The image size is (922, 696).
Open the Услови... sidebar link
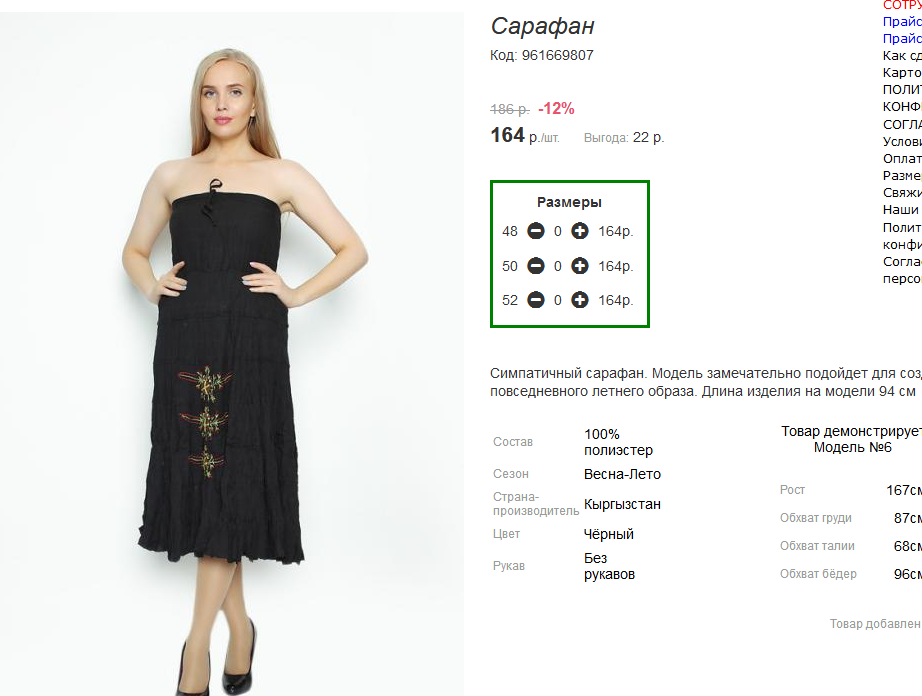click(902, 142)
